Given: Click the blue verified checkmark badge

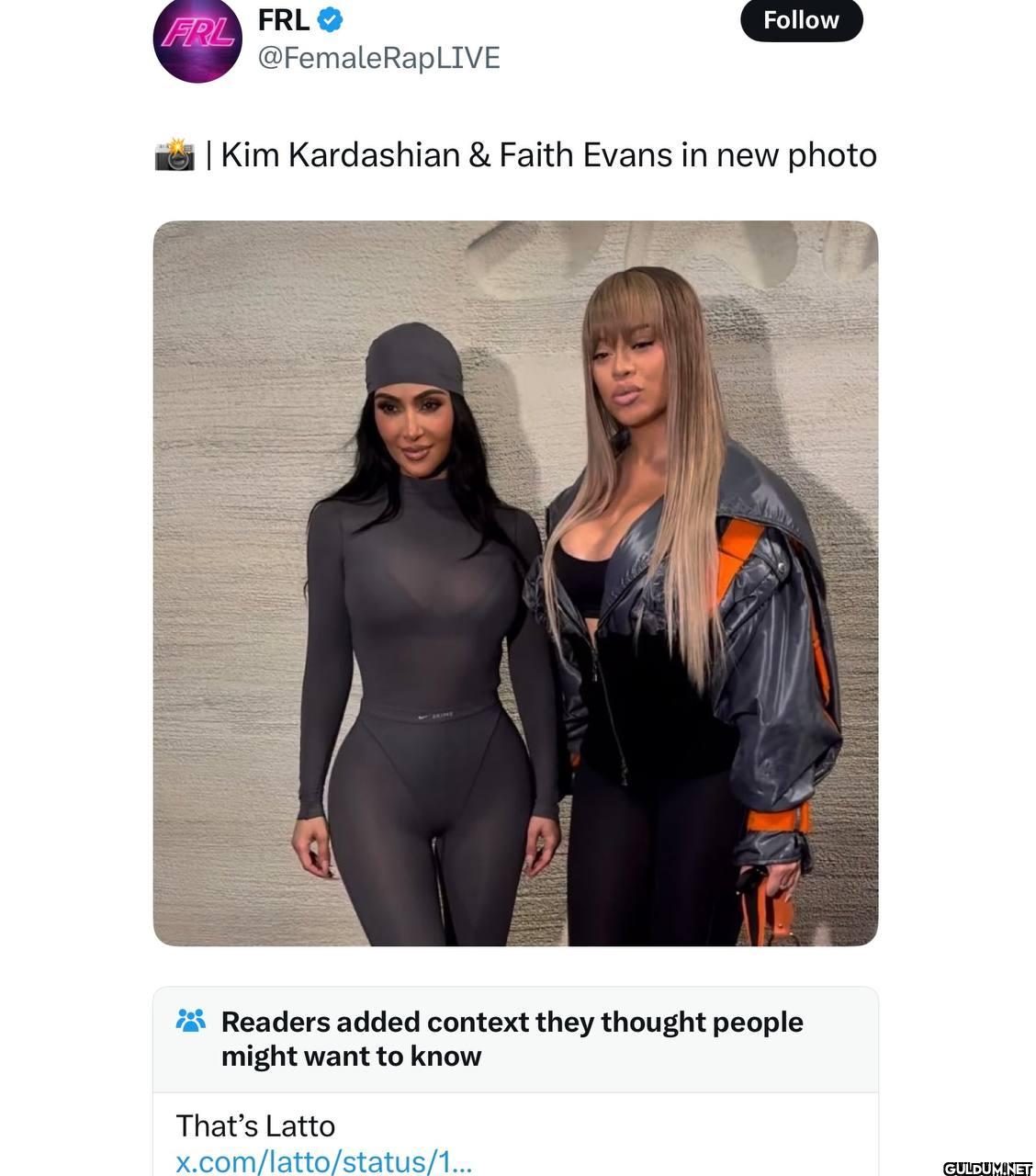Looking at the screenshot, I should pos(331,17).
